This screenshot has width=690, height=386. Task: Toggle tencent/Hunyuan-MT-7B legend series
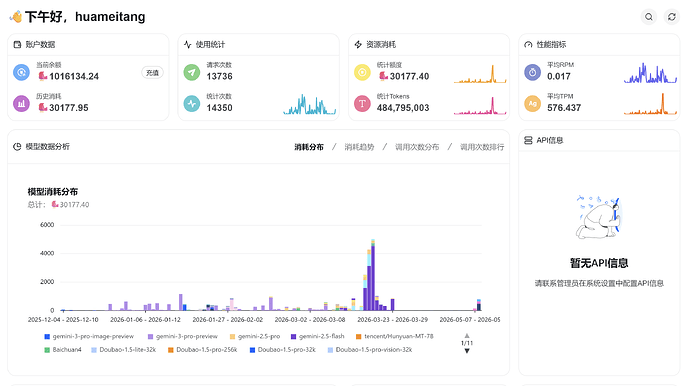395,337
